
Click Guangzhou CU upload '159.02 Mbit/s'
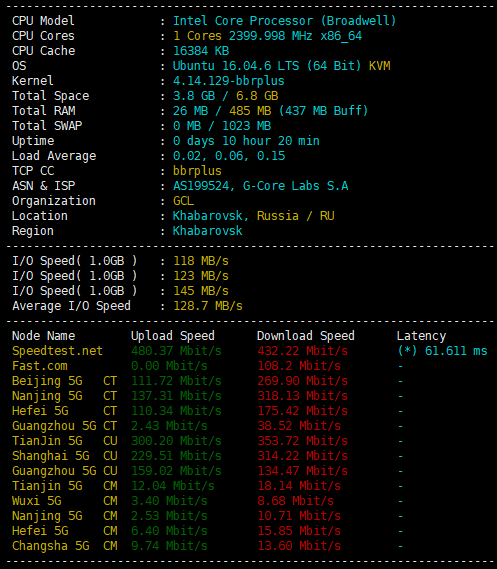(x=176, y=471)
